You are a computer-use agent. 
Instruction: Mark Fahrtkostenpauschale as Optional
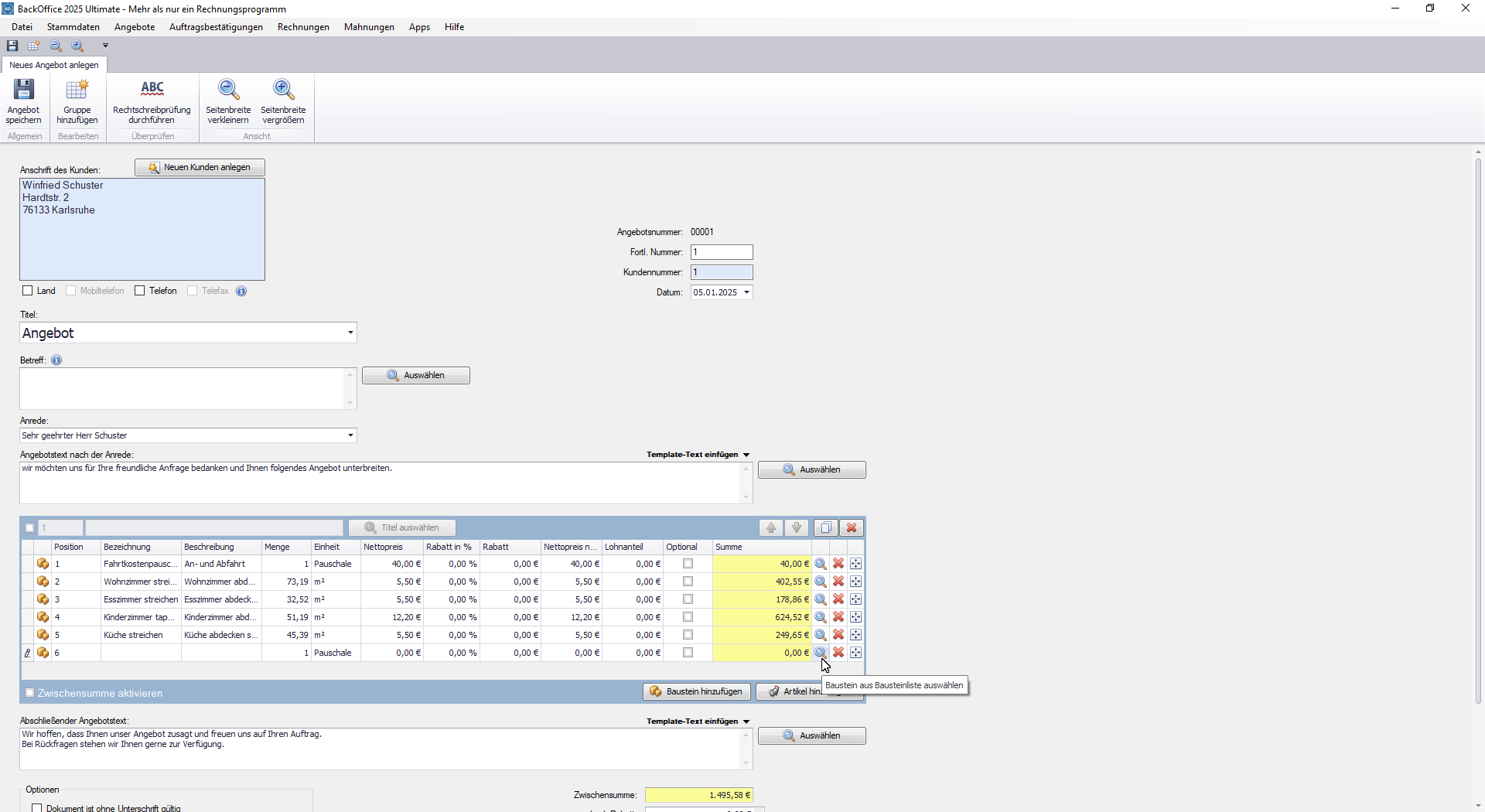point(688,564)
